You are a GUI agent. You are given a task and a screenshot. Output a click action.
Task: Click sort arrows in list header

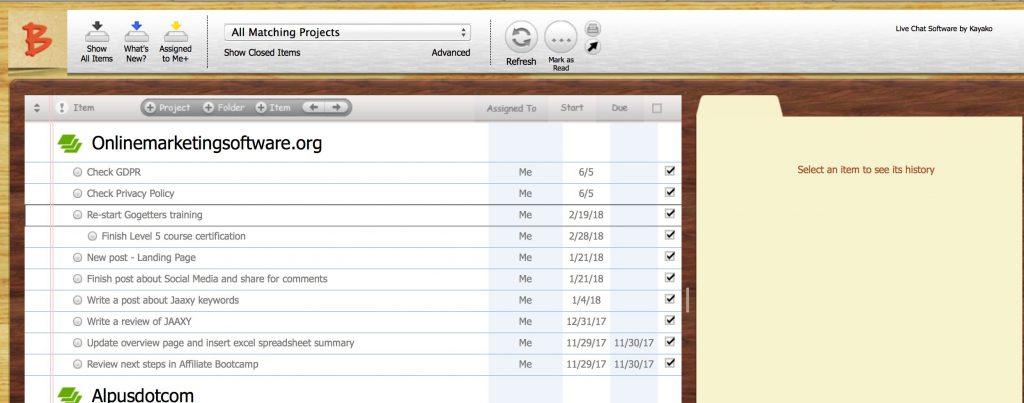37,108
